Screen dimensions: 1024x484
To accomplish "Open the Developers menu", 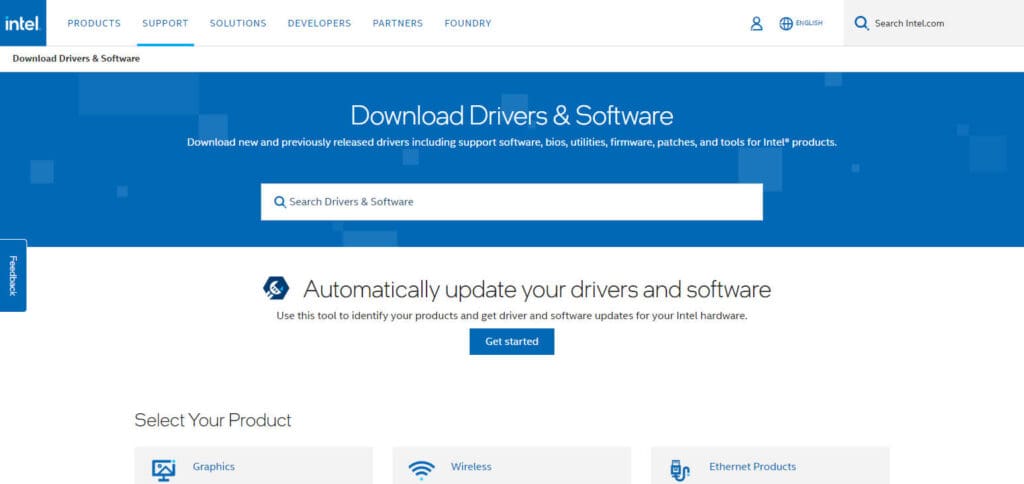I will 319,24.
